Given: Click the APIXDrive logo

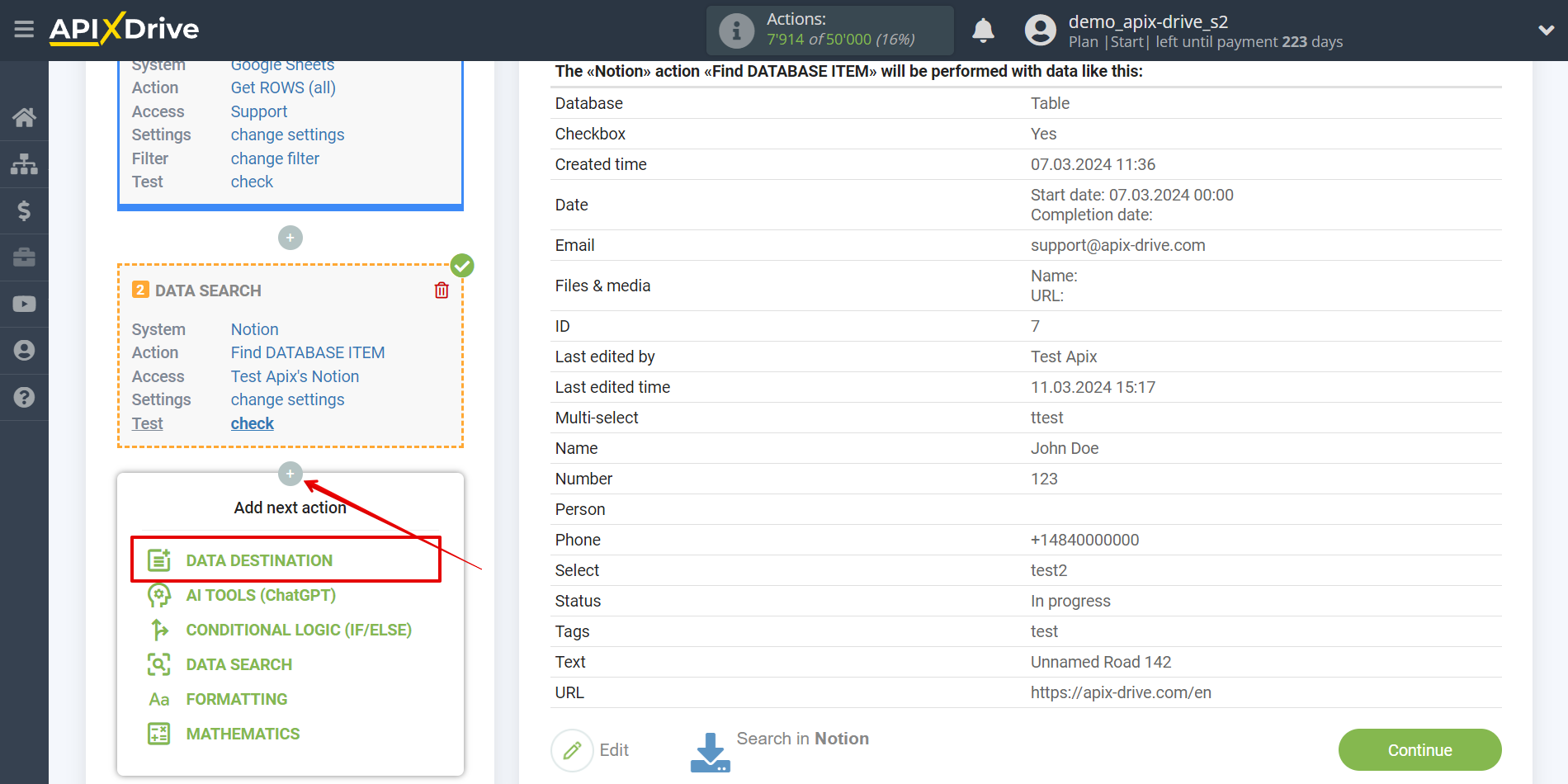Looking at the screenshot, I should tap(124, 29).
